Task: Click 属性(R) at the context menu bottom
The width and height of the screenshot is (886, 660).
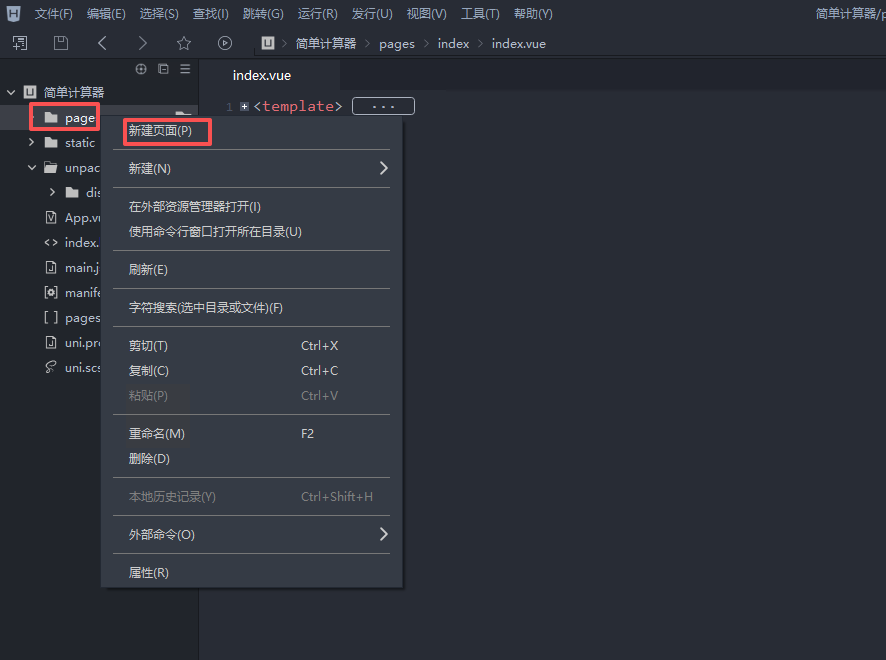Action: [x=149, y=573]
